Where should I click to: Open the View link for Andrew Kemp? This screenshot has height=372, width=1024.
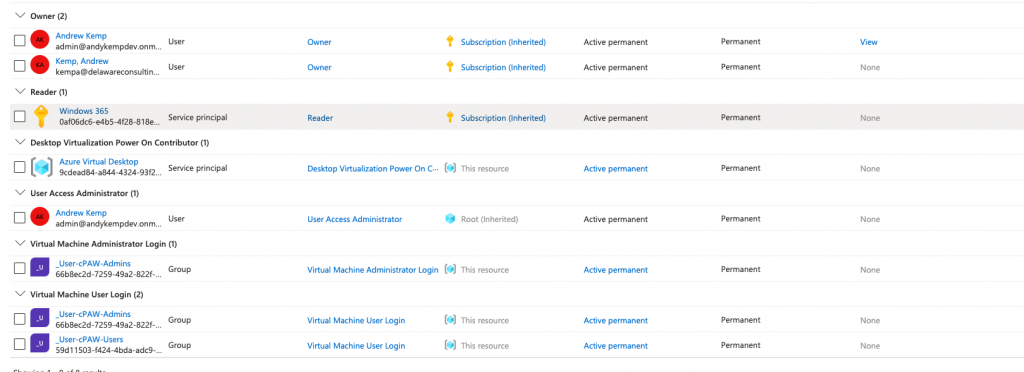869,42
